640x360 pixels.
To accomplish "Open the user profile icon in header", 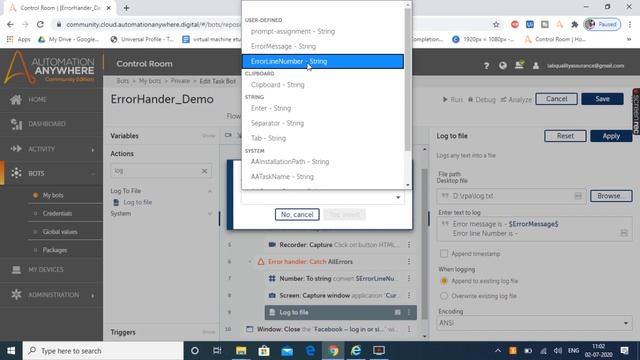I will coord(536,66).
